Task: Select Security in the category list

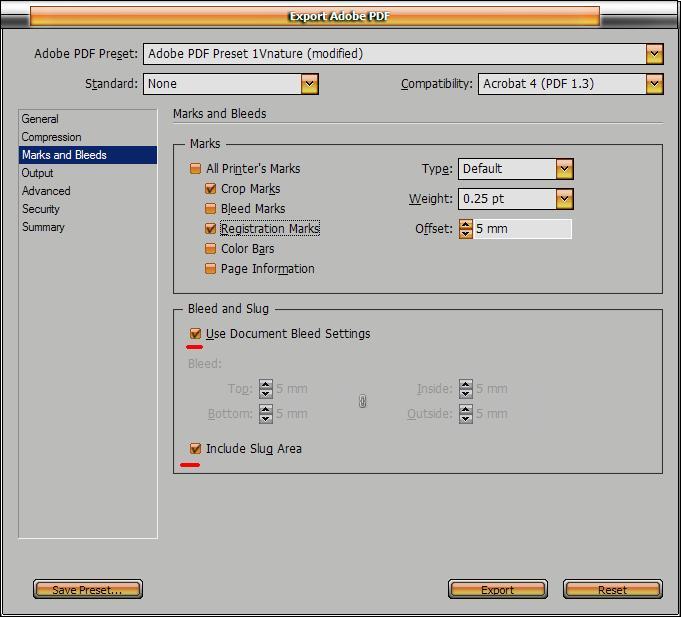Action: pyautogui.click(x=88, y=209)
